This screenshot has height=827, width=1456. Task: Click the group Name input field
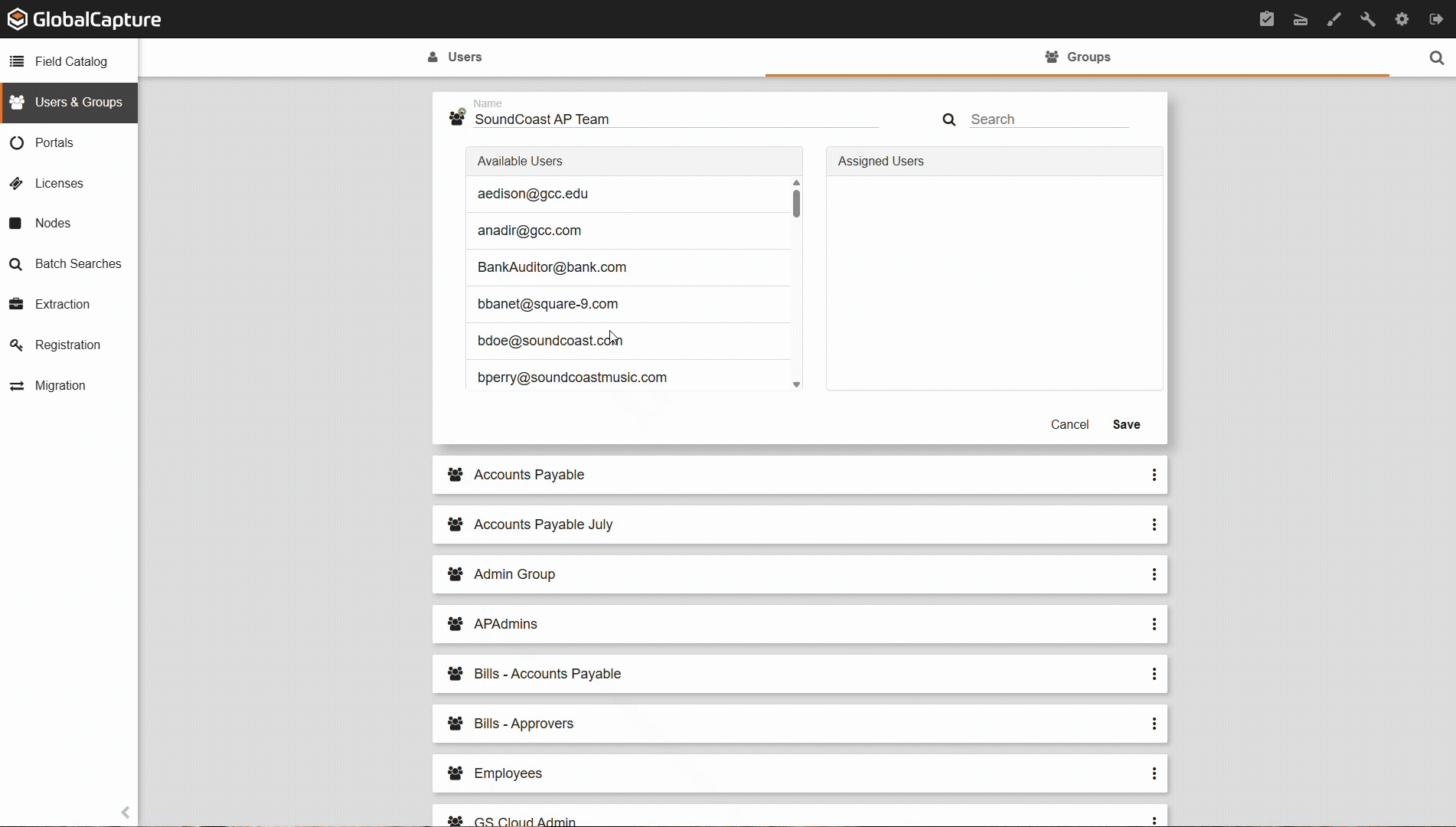[675, 119]
